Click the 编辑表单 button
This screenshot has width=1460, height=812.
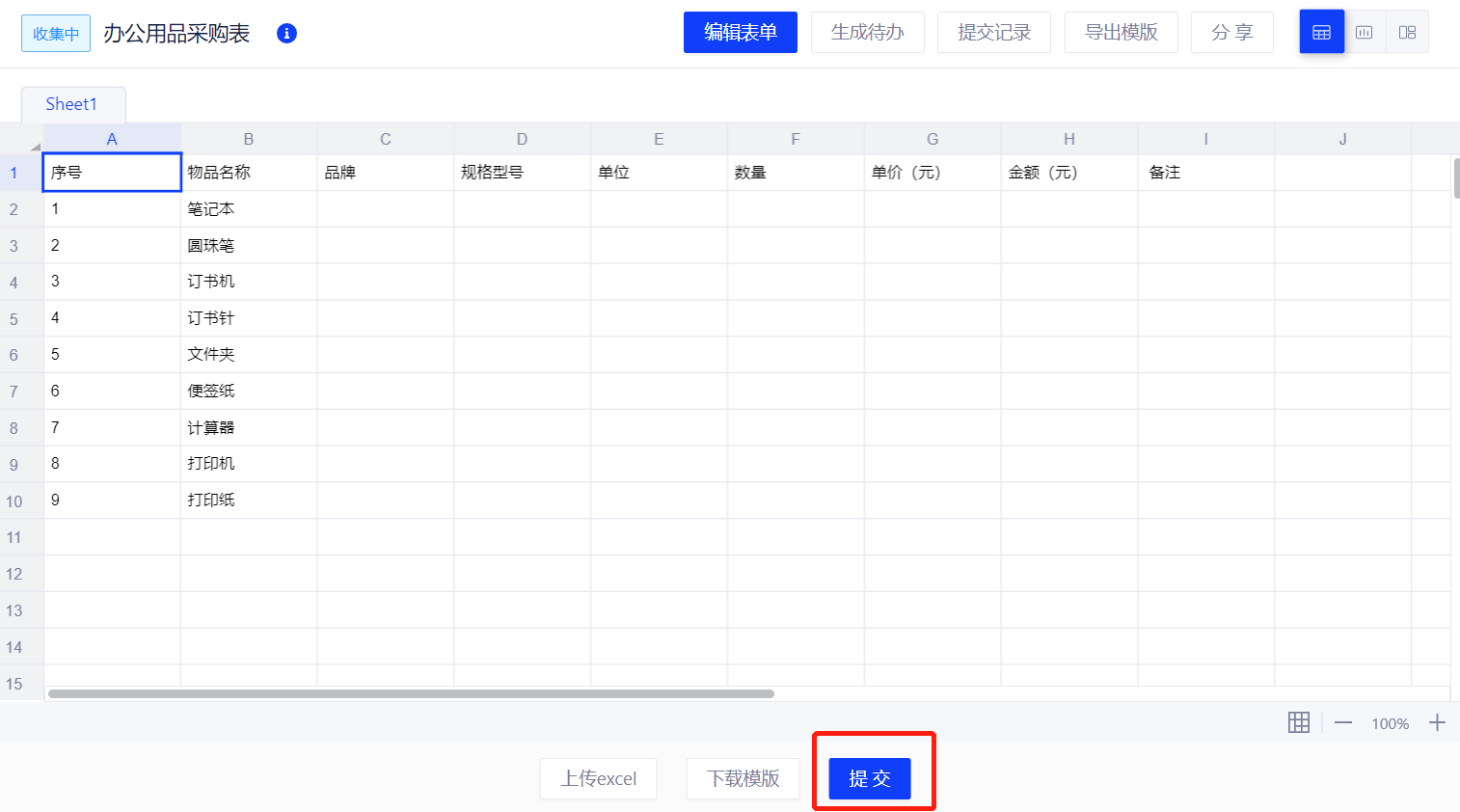point(740,33)
